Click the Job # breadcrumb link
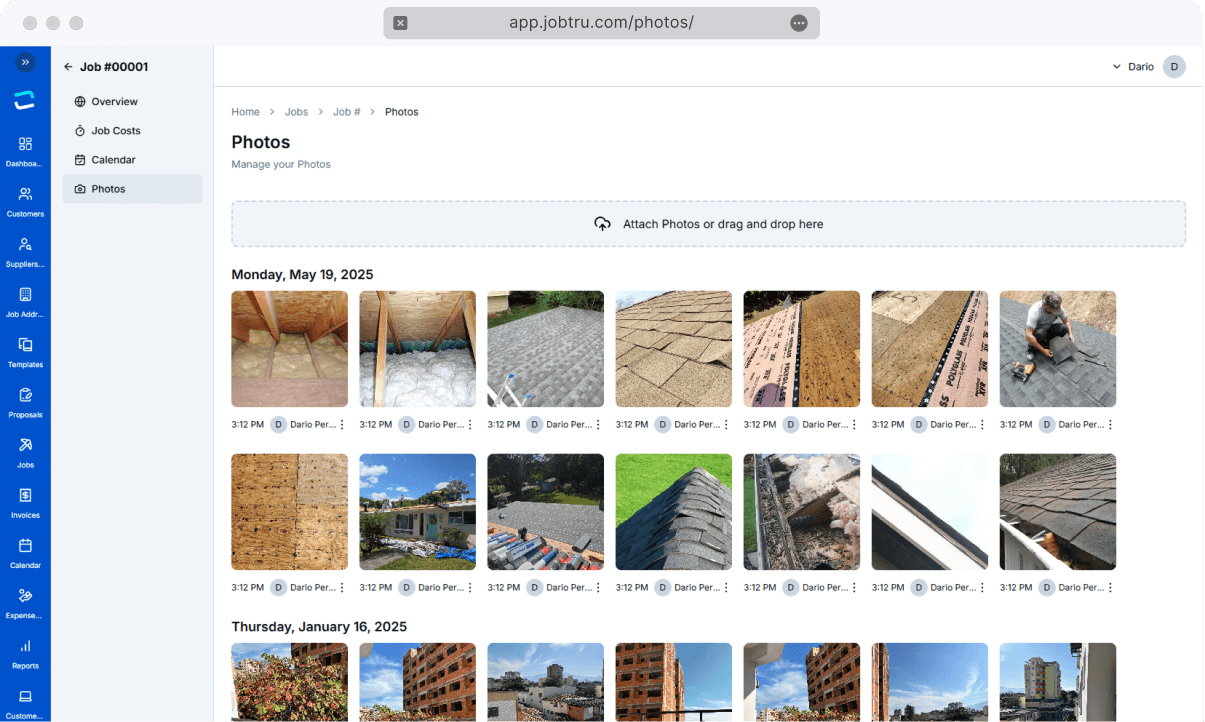 point(346,112)
